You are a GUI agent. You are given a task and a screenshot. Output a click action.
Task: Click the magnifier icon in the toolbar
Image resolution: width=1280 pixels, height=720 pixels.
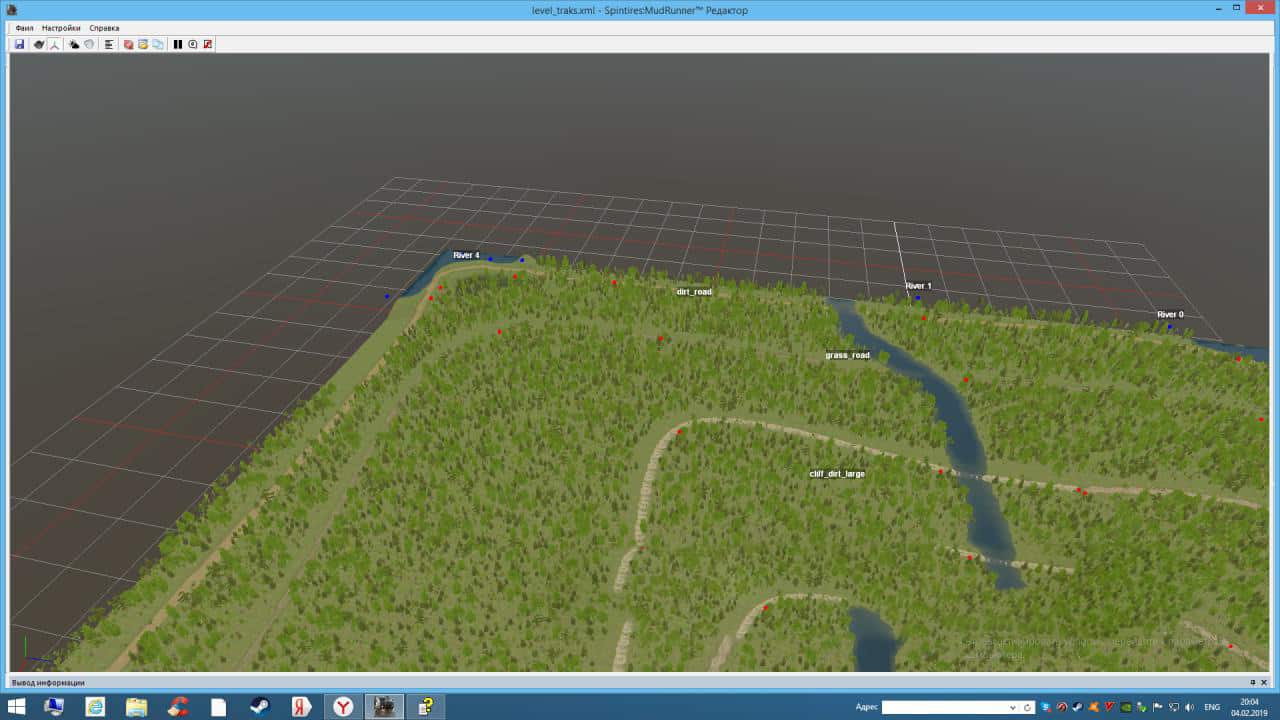click(x=192, y=44)
